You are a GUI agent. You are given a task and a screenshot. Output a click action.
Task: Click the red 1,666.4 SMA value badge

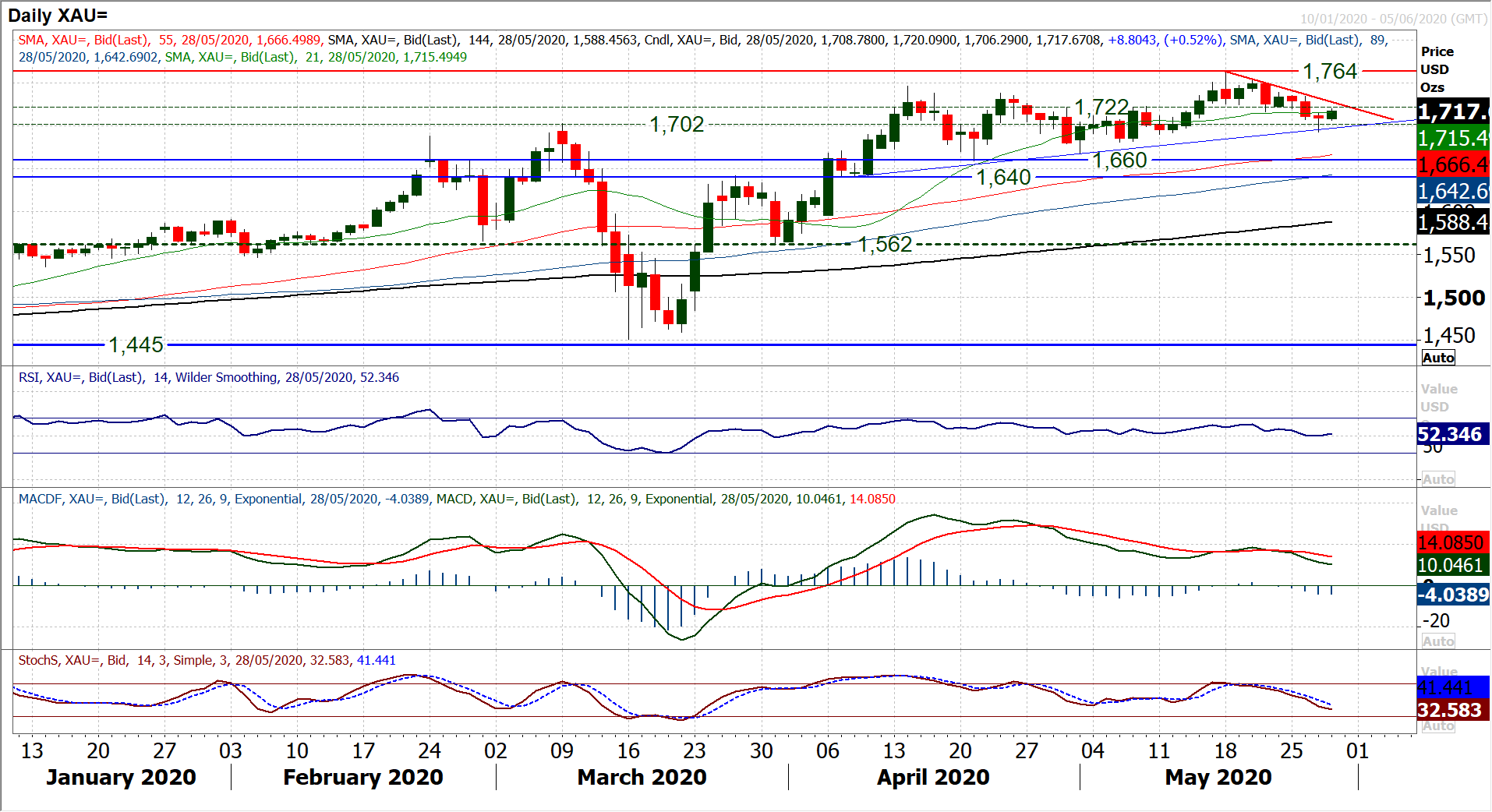pyautogui.click(x=1453, y=165)
